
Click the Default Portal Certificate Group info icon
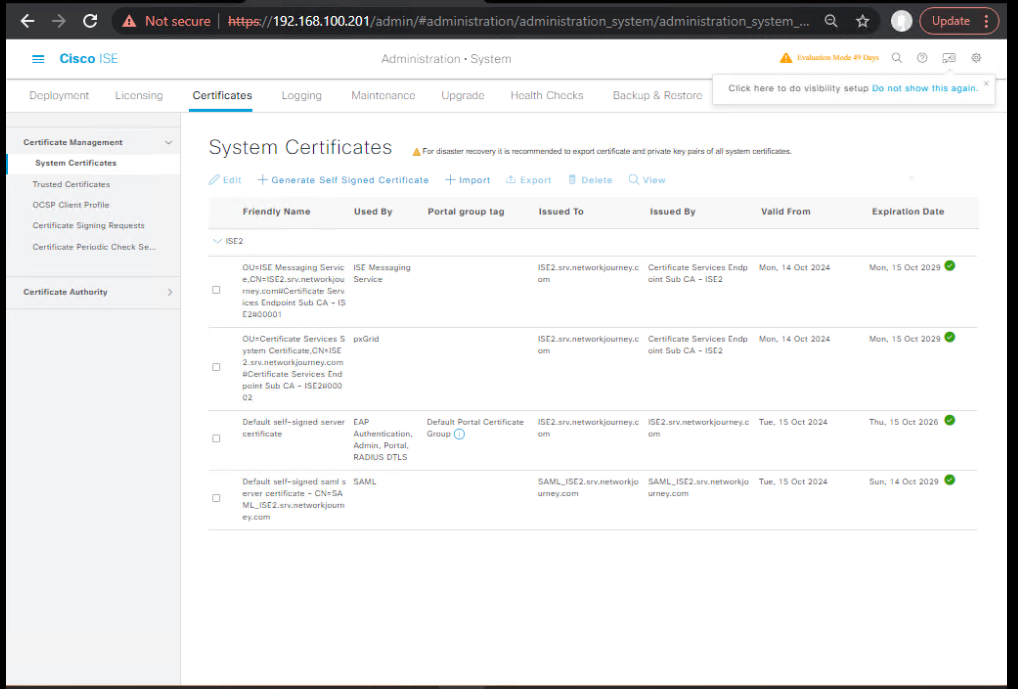point(459,434)
